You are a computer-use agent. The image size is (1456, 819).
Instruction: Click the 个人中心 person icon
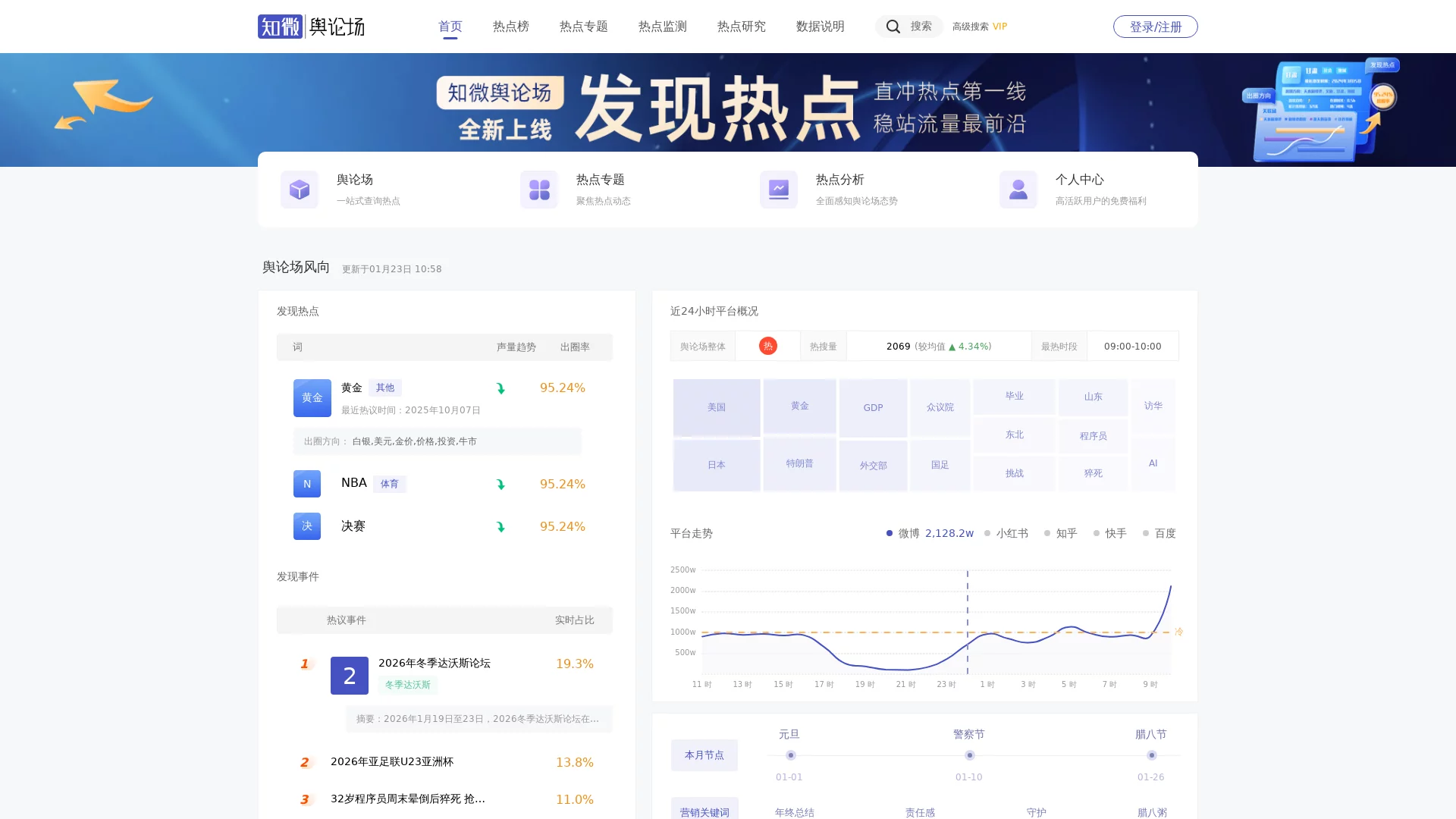(x=1018, y=189)
